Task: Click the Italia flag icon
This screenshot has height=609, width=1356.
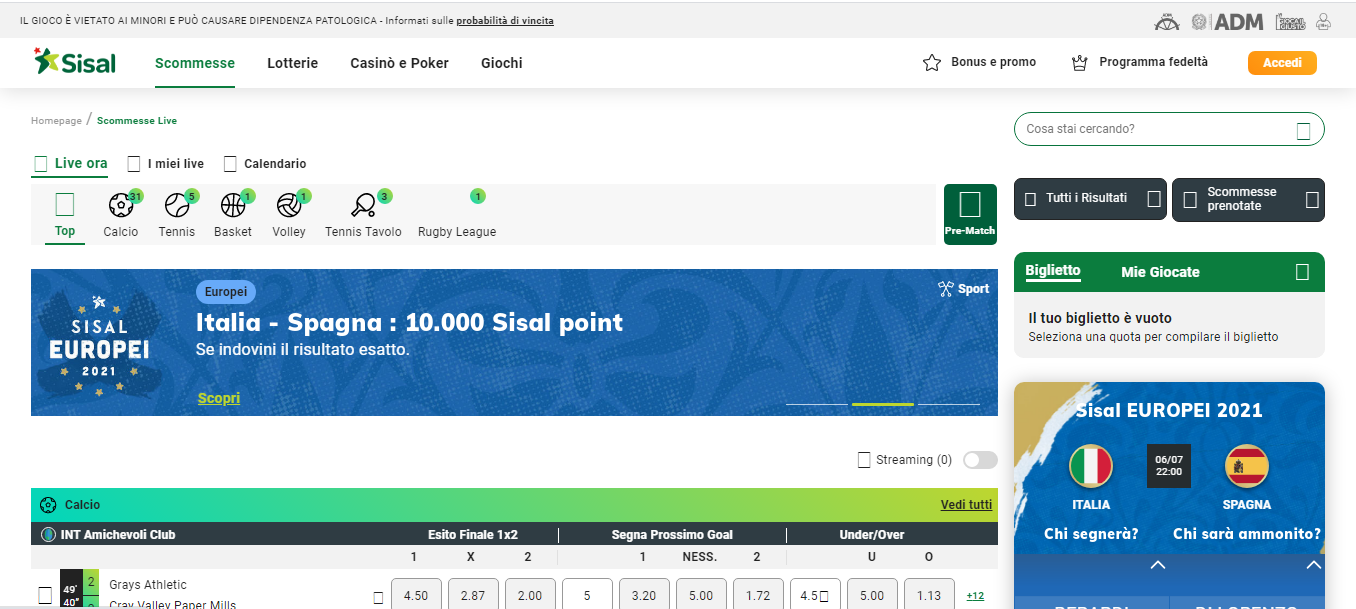Action: [x=1091, y=466]
